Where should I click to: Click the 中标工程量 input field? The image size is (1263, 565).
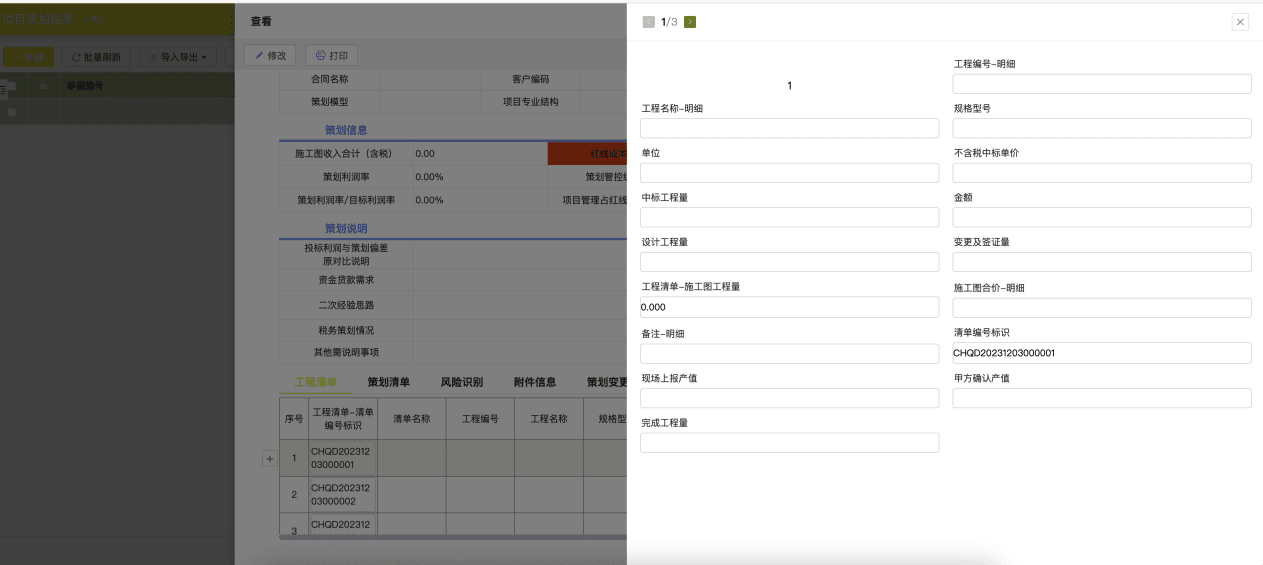point(790,217)
